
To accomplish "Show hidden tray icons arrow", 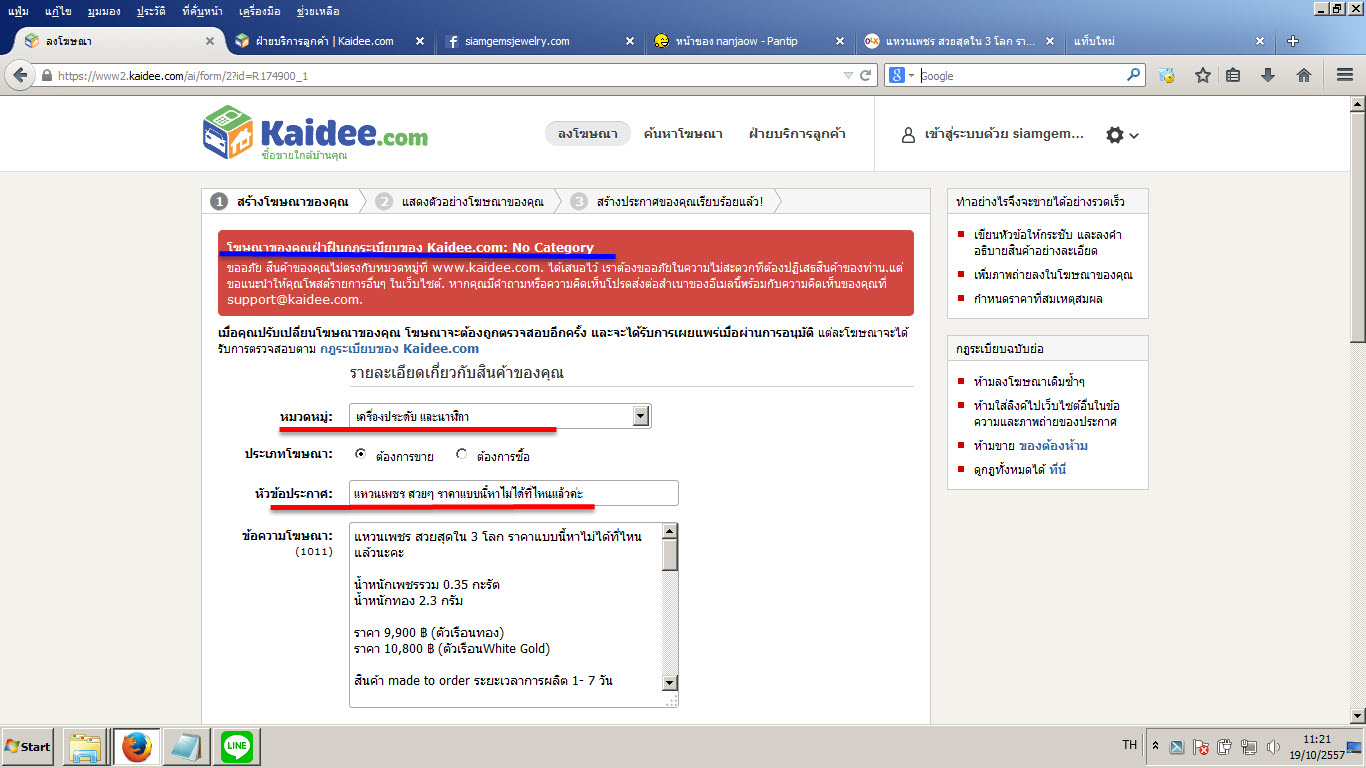I will 1156,746.
